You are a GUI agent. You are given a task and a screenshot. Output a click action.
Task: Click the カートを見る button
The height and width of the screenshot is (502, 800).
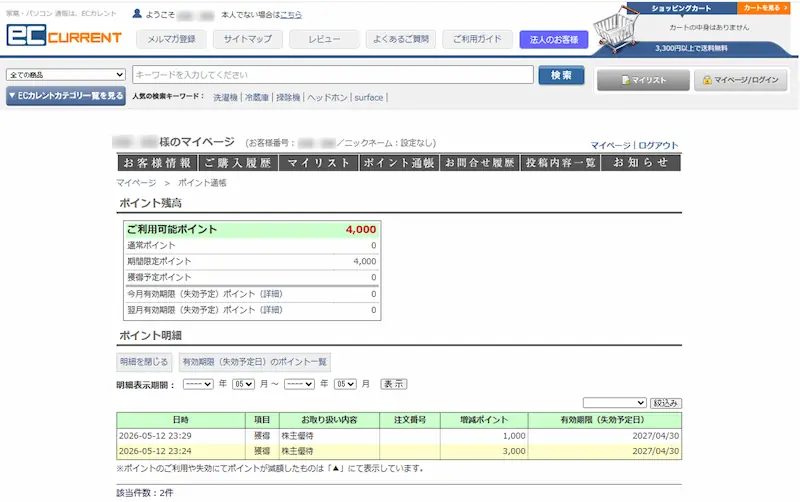click(764, 8)
